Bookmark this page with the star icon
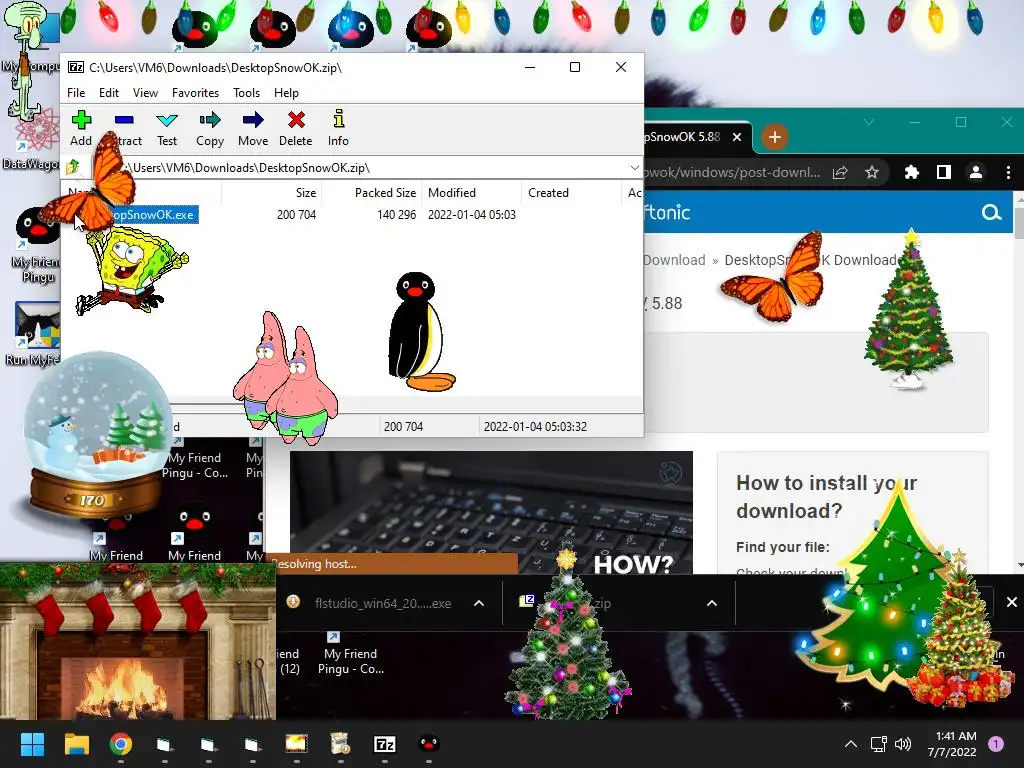 click(x=872, y=172)
